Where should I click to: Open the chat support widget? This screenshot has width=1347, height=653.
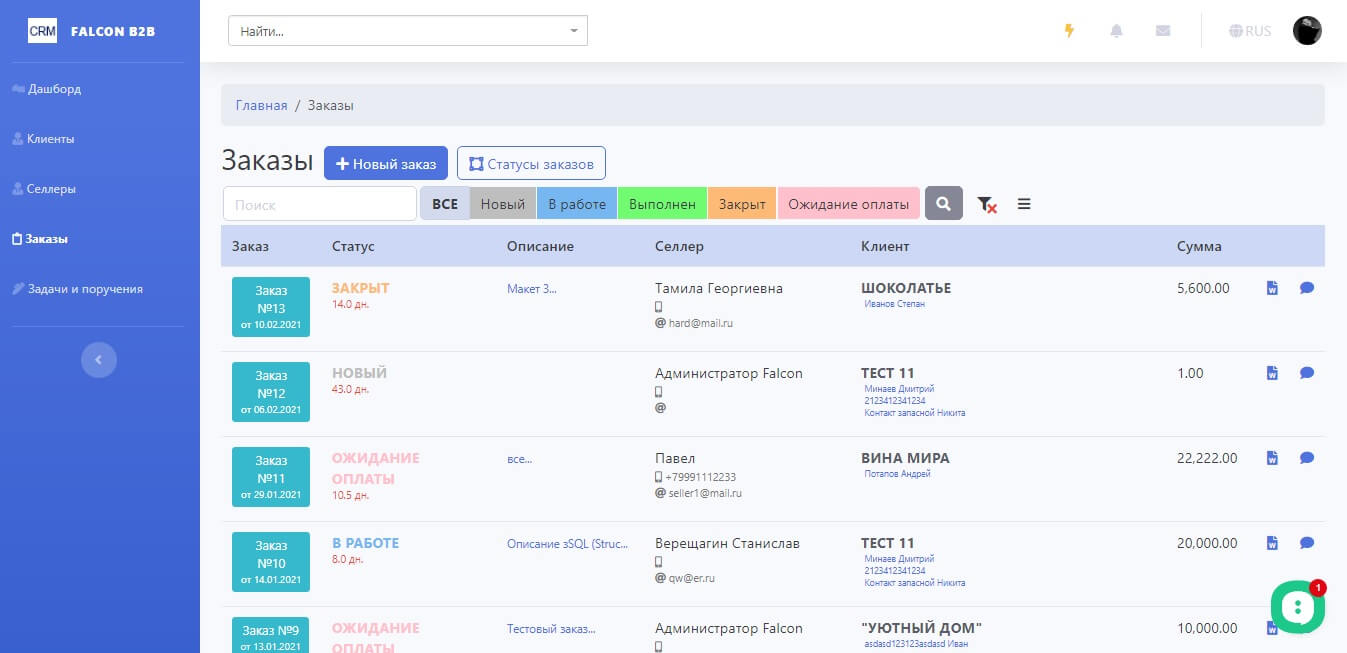tap(1297, 606)
